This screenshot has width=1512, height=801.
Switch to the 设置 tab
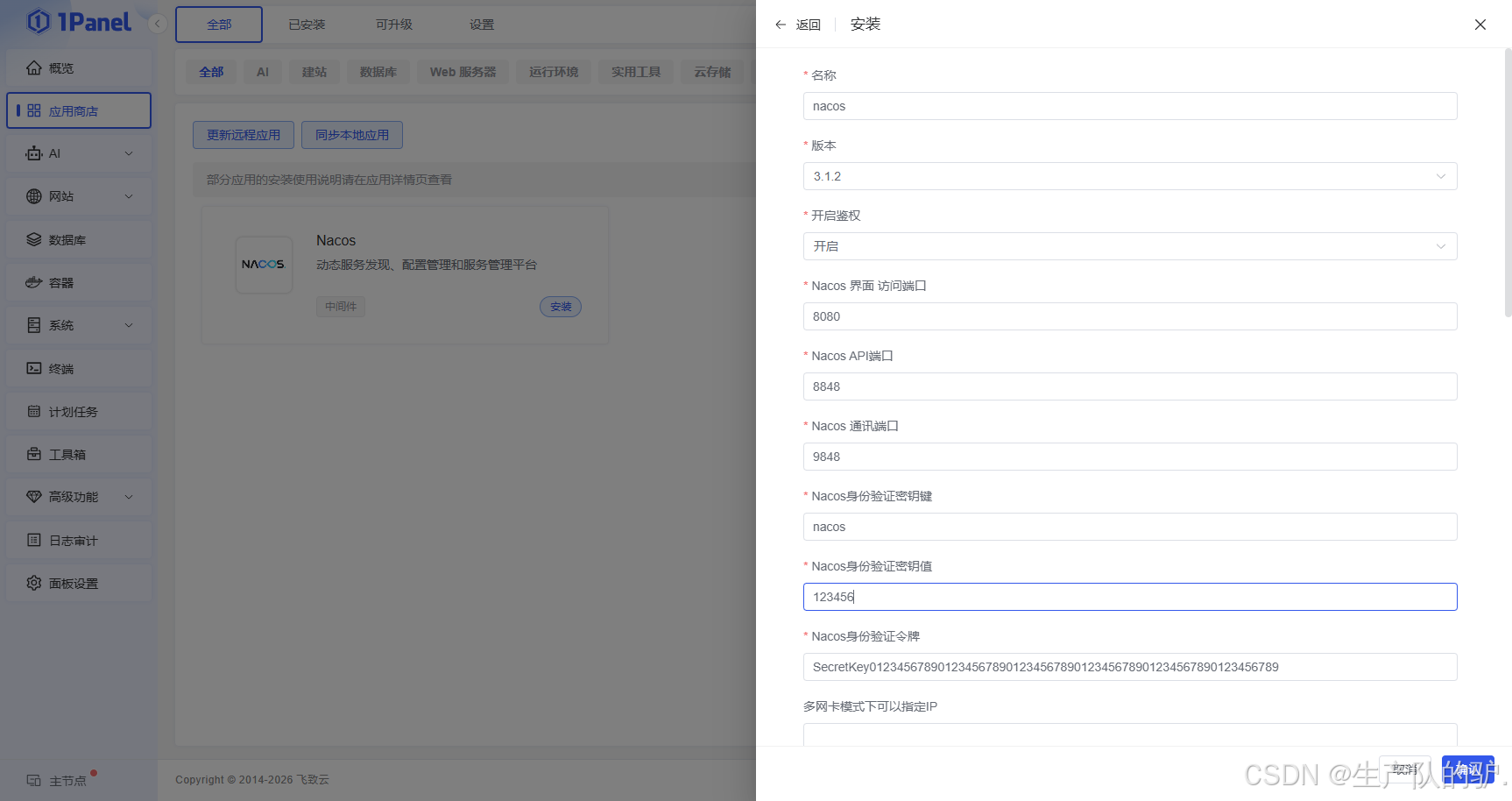coord(482,25)
